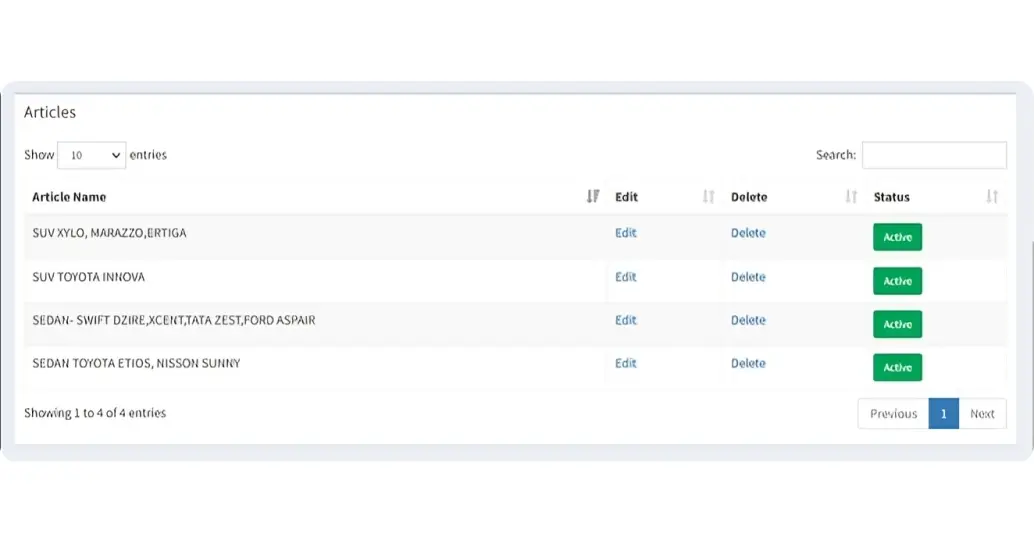Go to page 1 in pagination
Viewport: 1034px width, 543px height.
(x=943, y=413)
